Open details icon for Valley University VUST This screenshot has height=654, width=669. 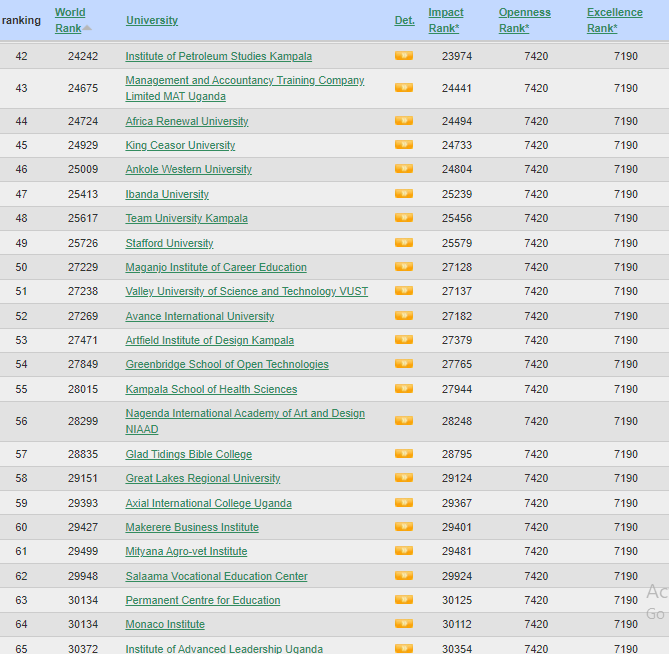[404, 291]
